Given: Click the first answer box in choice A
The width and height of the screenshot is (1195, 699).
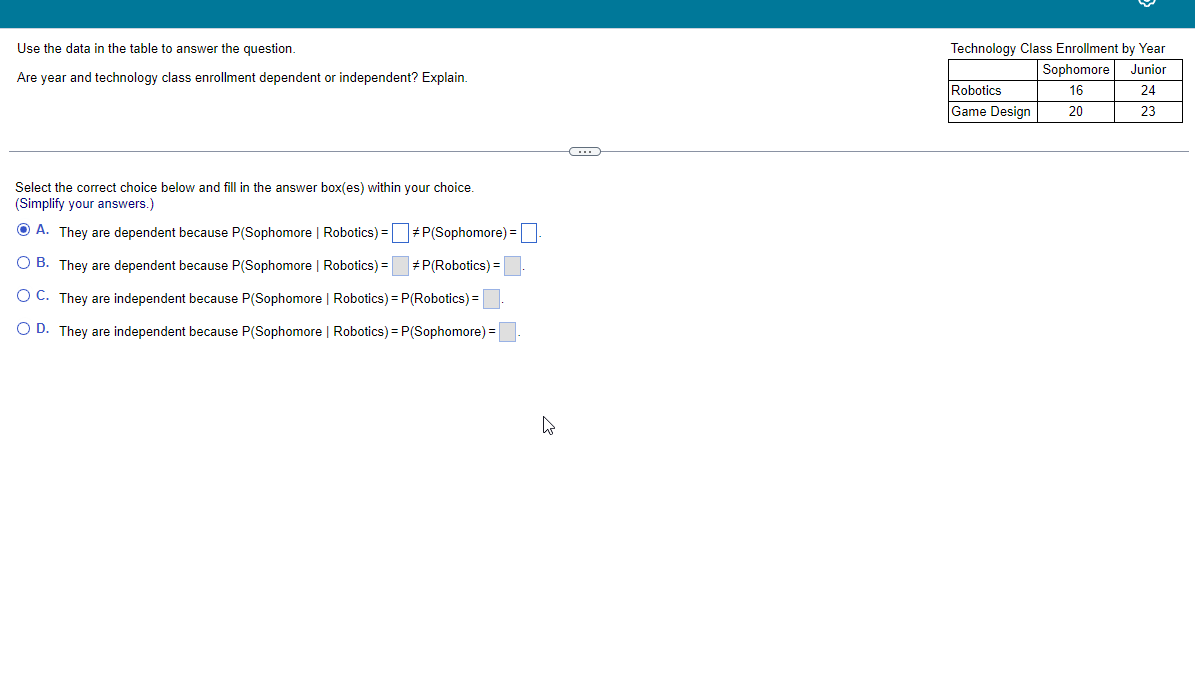Looking at the screenshot, I should pos(399,232).
